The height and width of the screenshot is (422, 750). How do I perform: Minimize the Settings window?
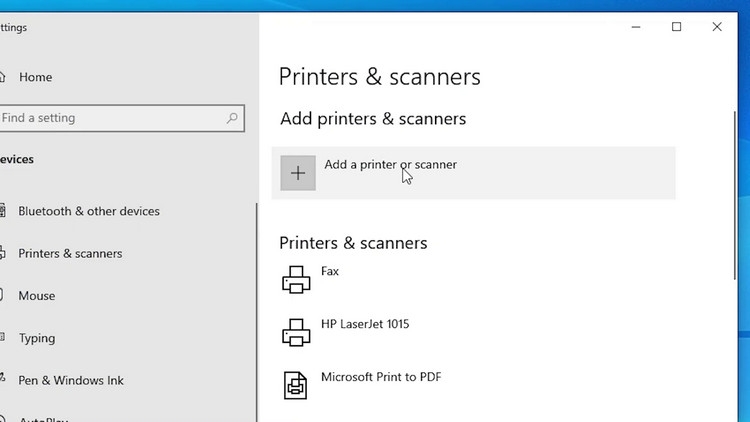click(636, 27)
